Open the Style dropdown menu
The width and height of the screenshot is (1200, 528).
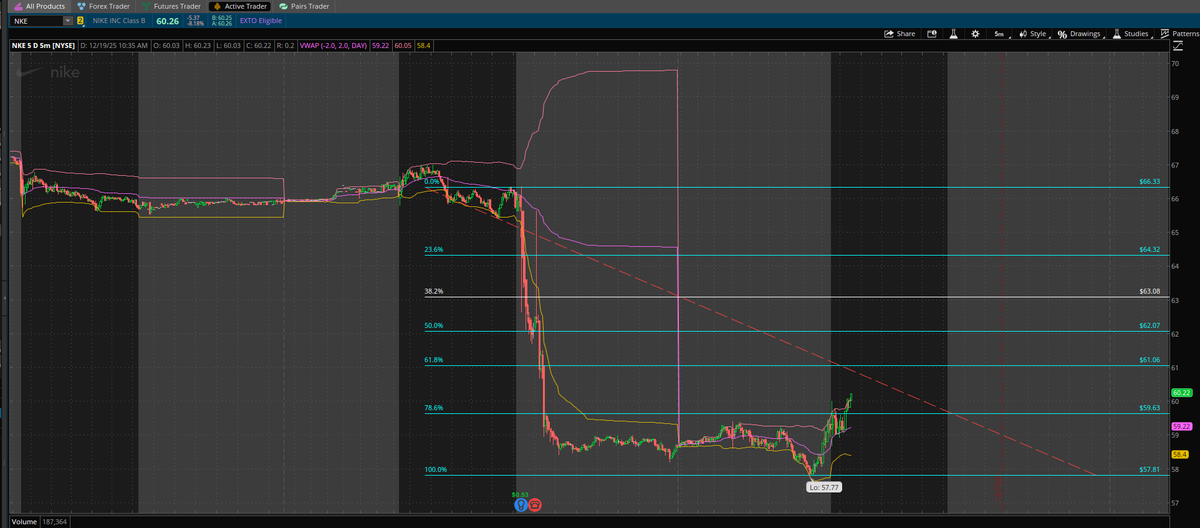click(1032, 34)
